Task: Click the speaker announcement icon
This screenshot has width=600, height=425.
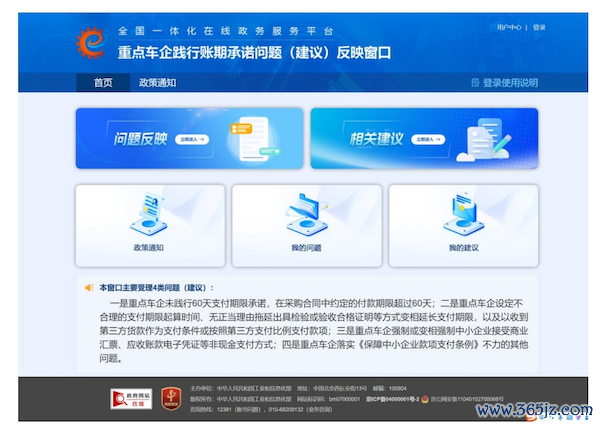Action: (x=89, y=287)
